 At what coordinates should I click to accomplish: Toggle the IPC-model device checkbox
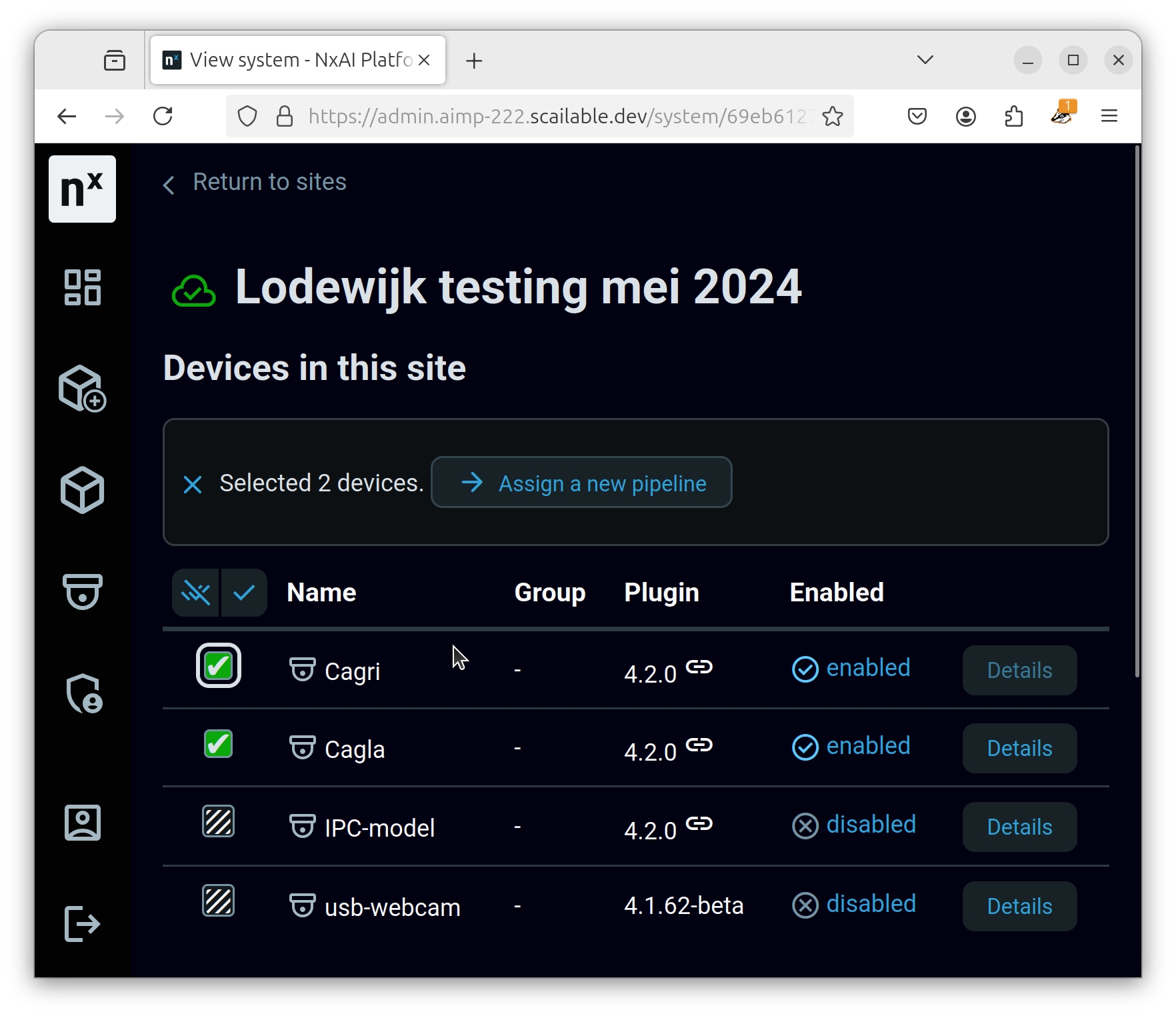pyautogui.click(x=218, y=821)
